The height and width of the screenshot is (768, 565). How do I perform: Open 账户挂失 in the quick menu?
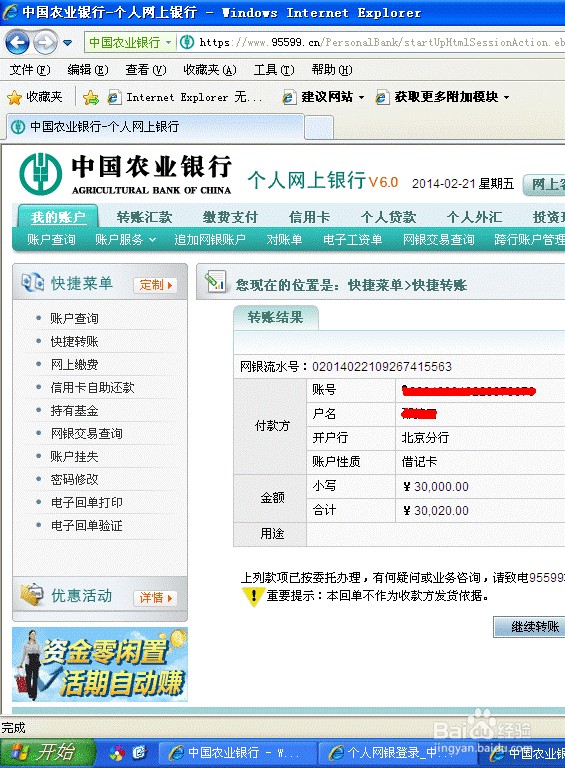74,456
